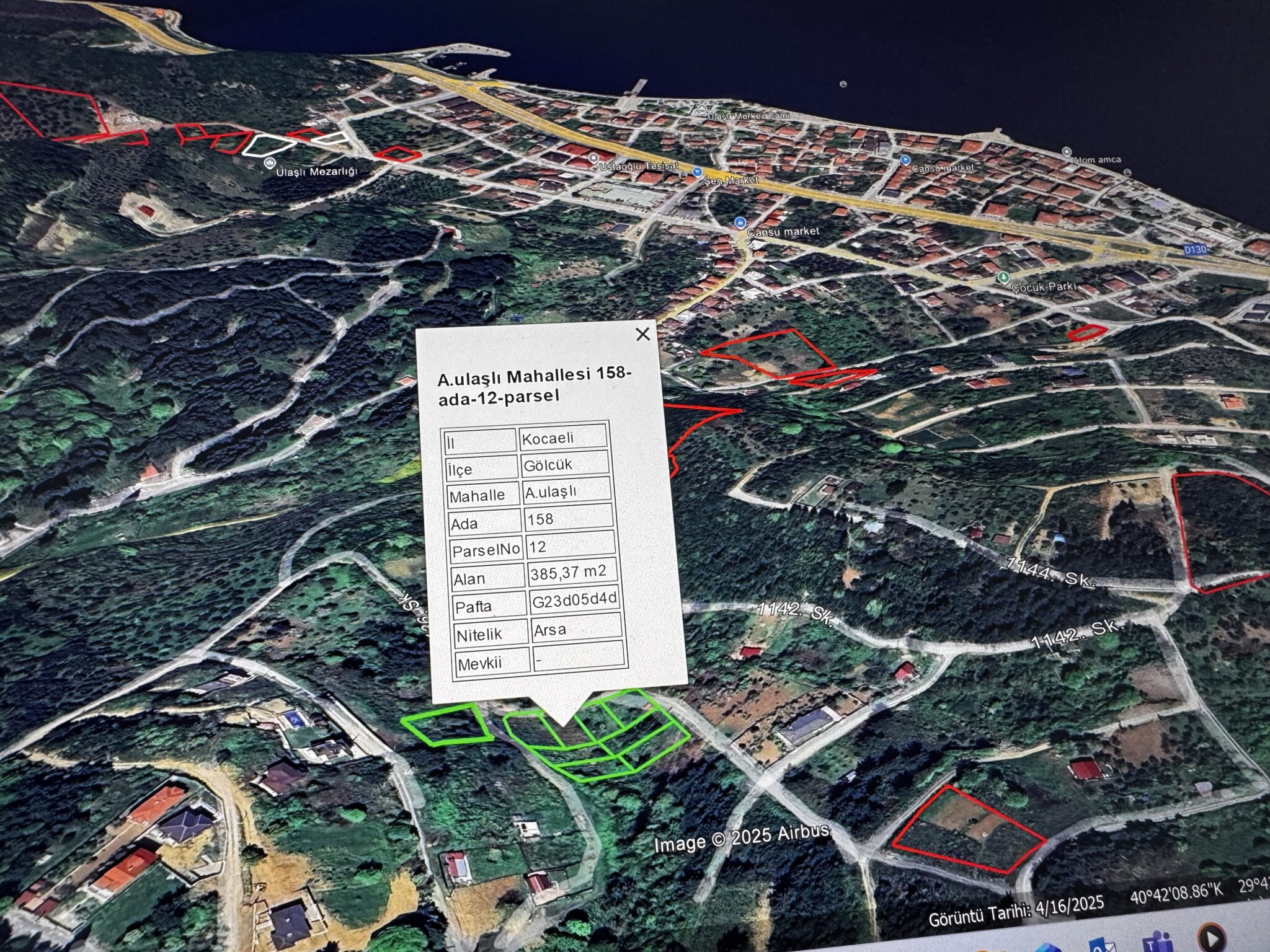Viewport: 1270px width, 952px height.
Task: Click the latitude readout 40°42'08.86"K
Action: click(1176, 892)
